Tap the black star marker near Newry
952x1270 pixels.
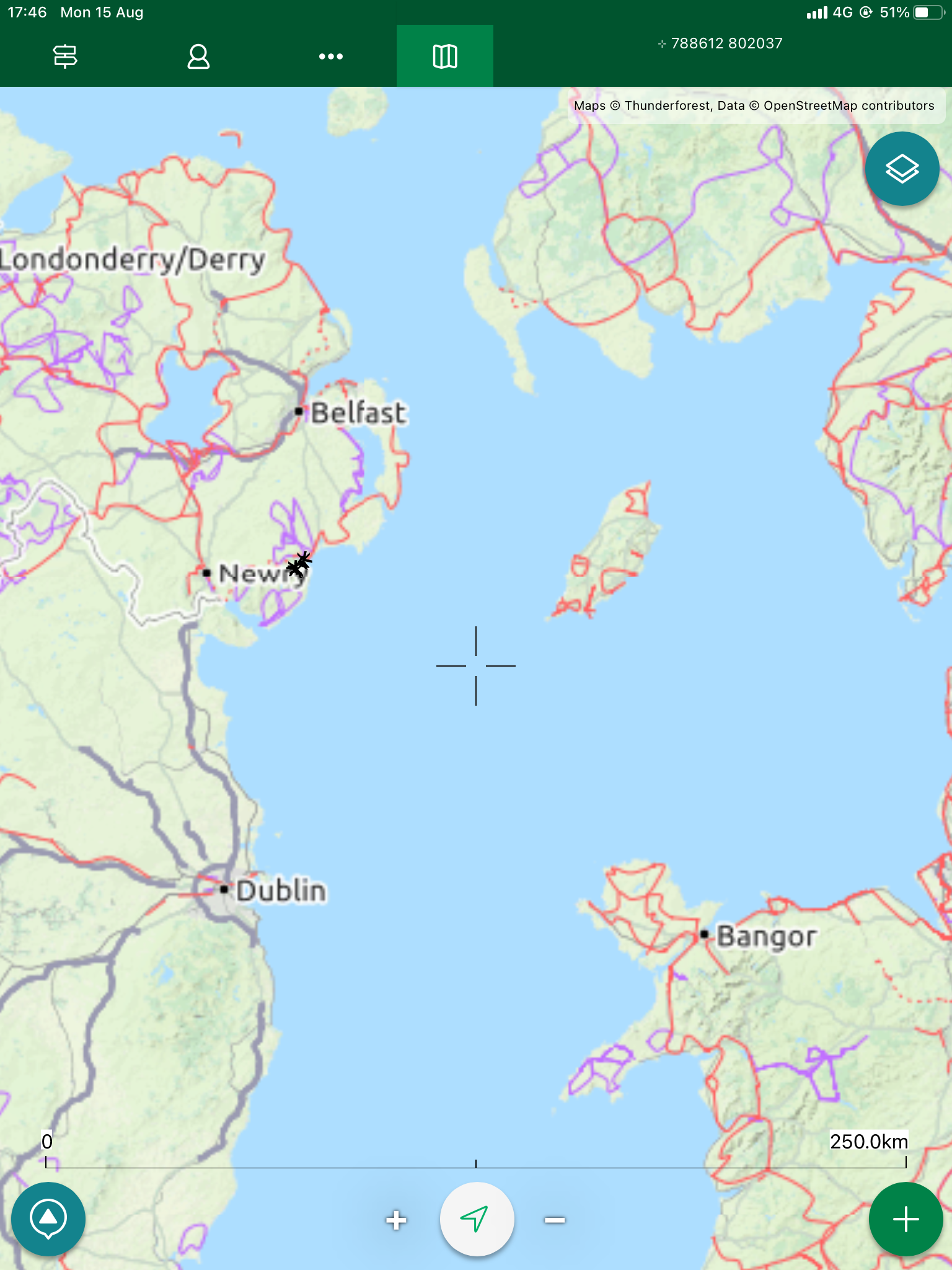click(299, 565)
